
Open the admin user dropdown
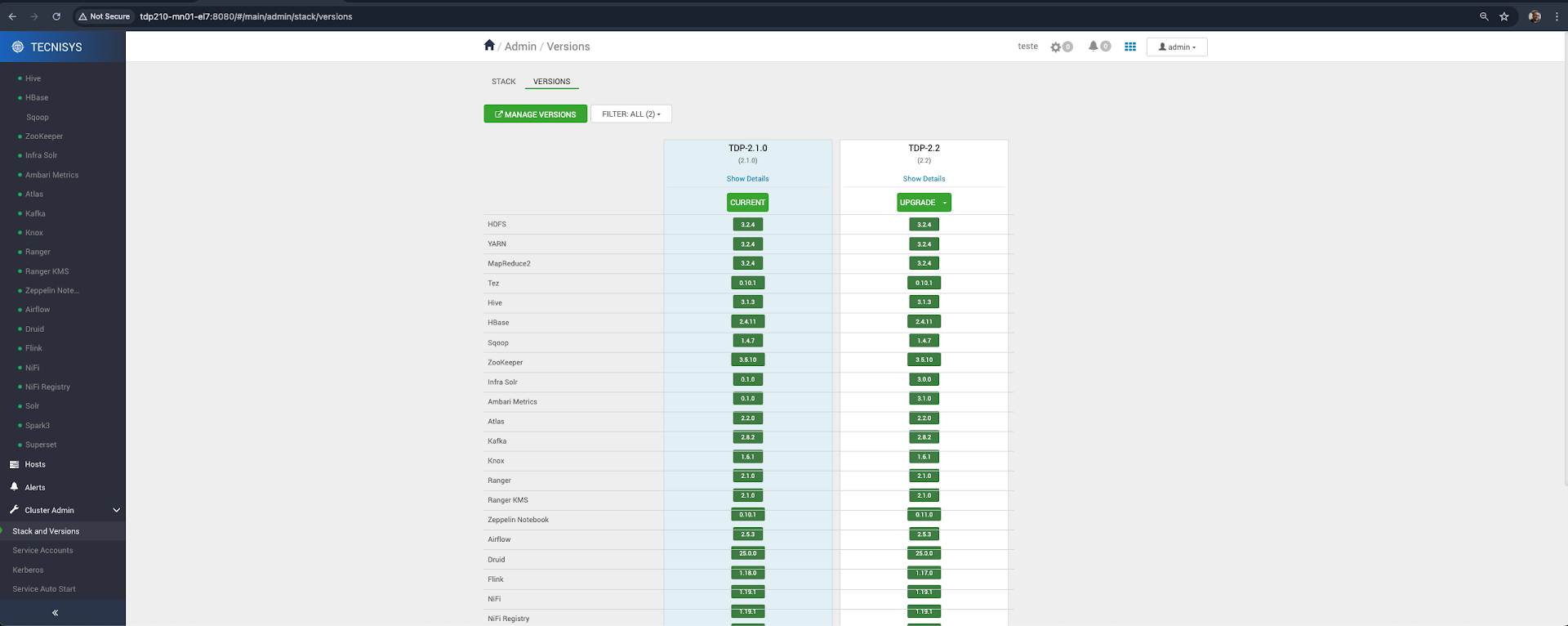tap(1177, 47)
